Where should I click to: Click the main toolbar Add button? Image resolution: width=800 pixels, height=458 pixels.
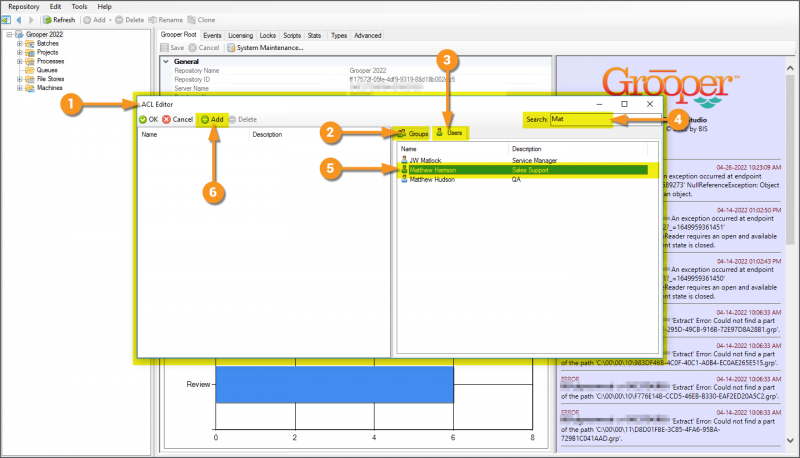pos(94,20)
